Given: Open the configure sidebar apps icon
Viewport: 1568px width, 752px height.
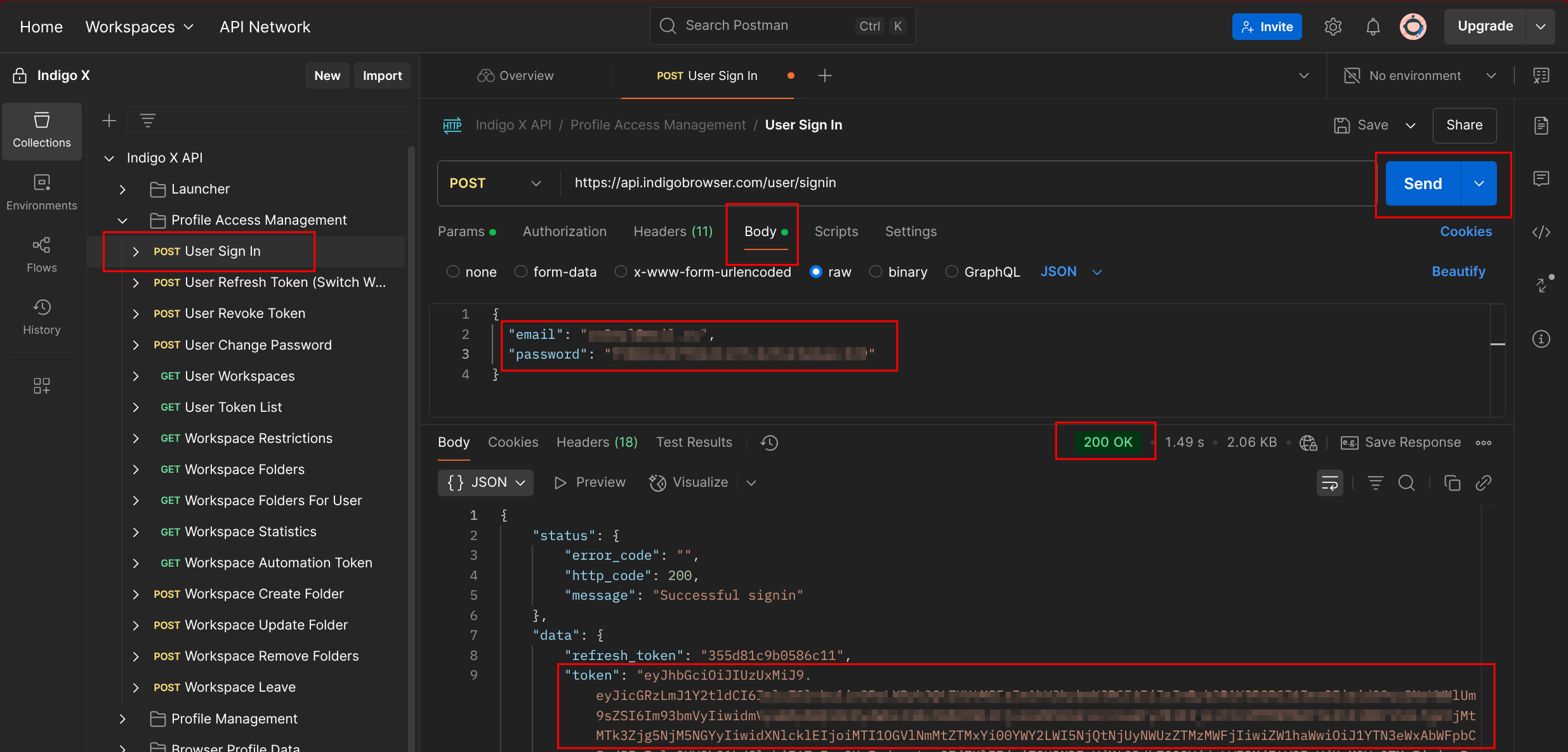Looking at the screenshot, I should click(42, 386).
